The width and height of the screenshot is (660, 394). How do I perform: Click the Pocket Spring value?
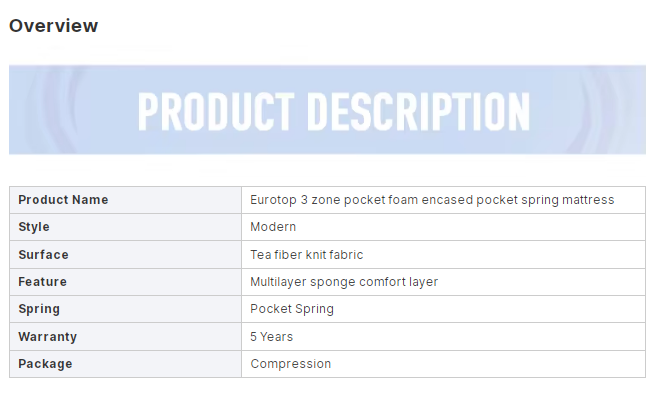click(x=292, y=309)
